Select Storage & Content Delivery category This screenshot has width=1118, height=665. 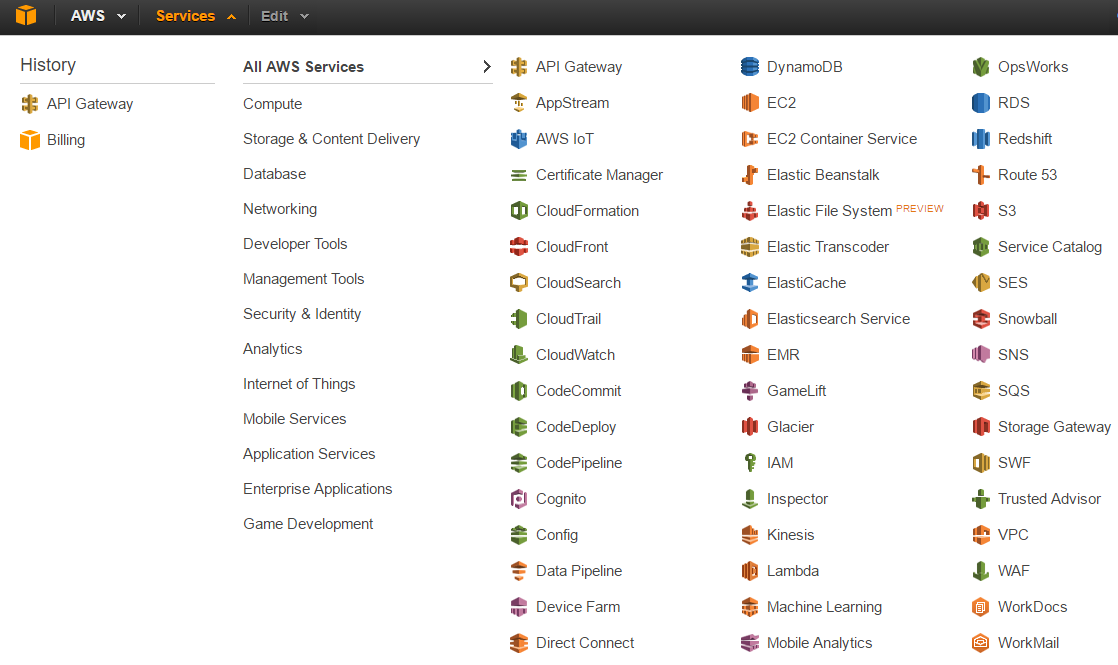tap(332, 139)
